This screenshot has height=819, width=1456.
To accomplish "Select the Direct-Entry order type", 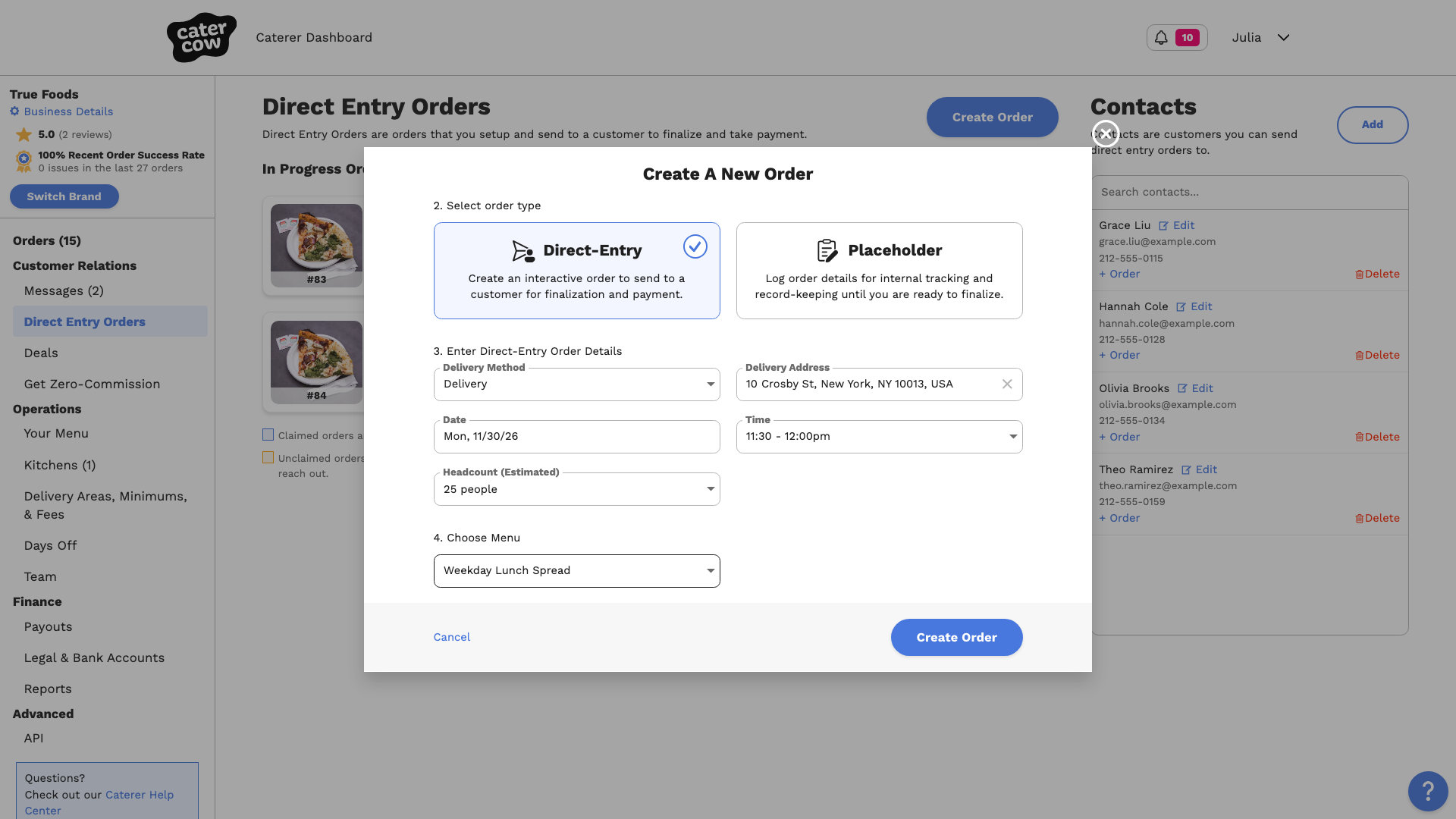I will click(x=576, y=271).
